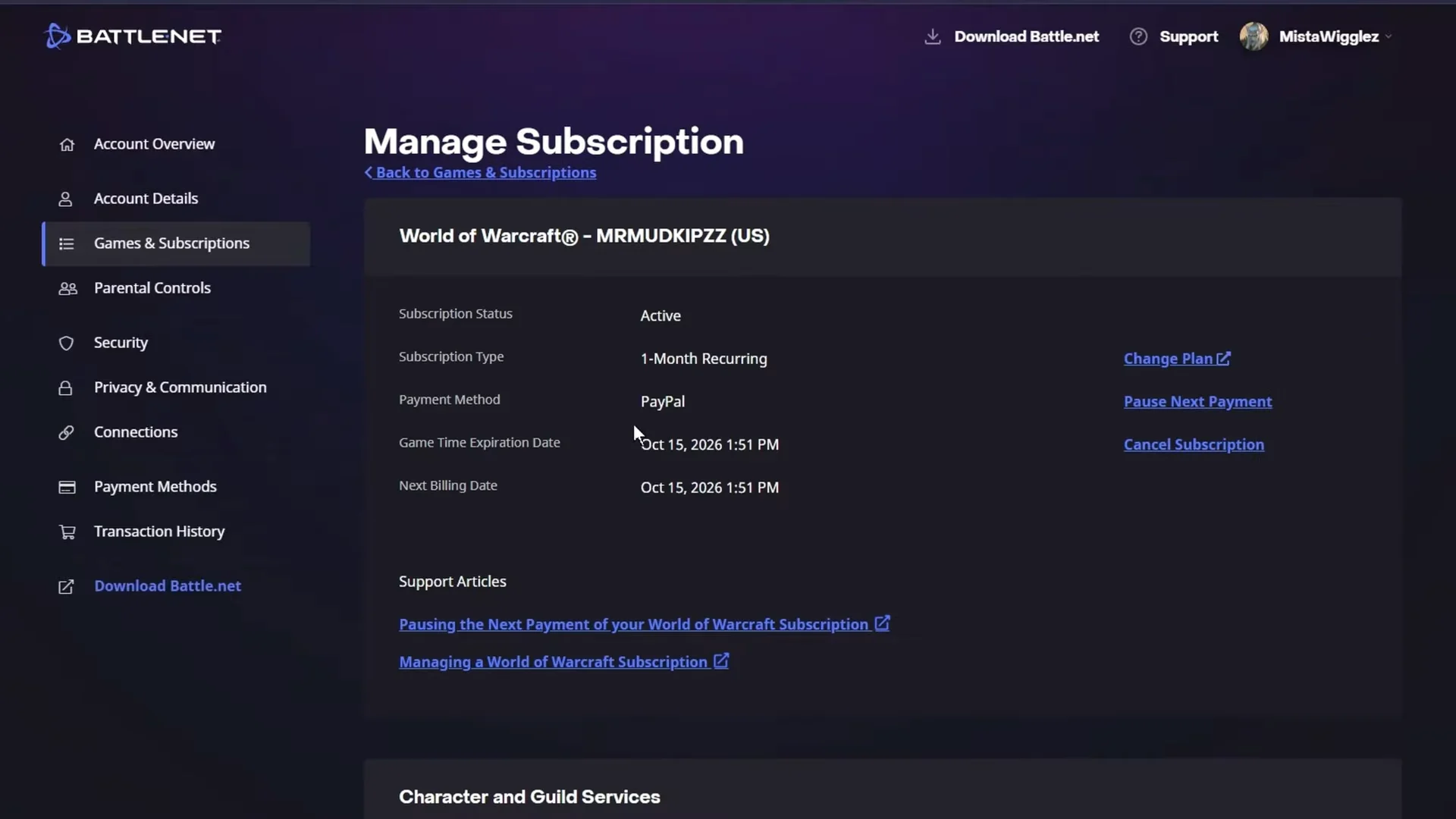Click the Subscription Status label
Image resolution: width=1456 pixels, height=819 pixels.
pyautogui.click(x=456, y=313)
